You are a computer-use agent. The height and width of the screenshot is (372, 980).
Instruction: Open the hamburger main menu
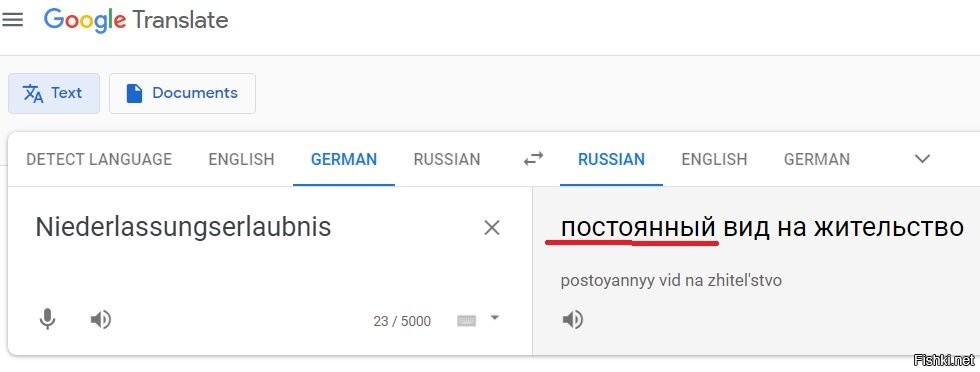pyautogui.click(x=12, y=20)
